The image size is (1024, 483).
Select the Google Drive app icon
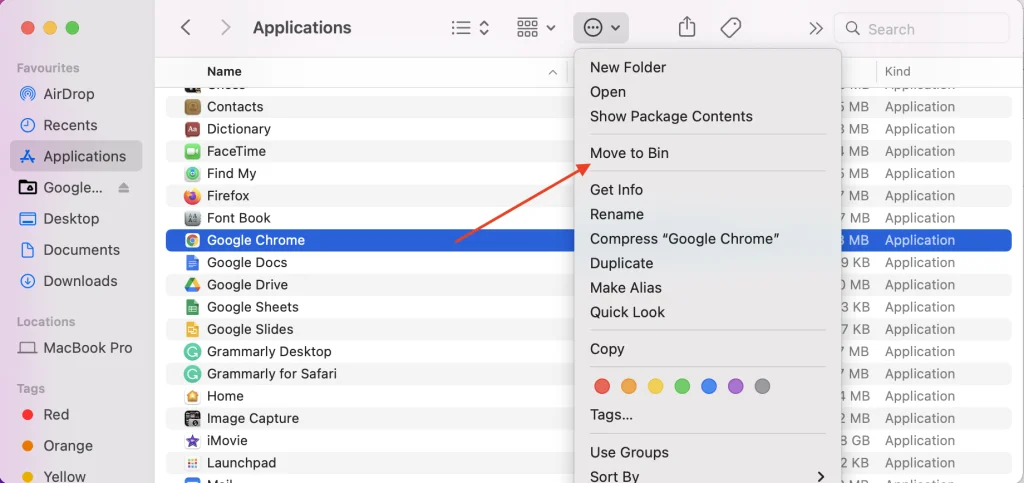tap(192, 285)
